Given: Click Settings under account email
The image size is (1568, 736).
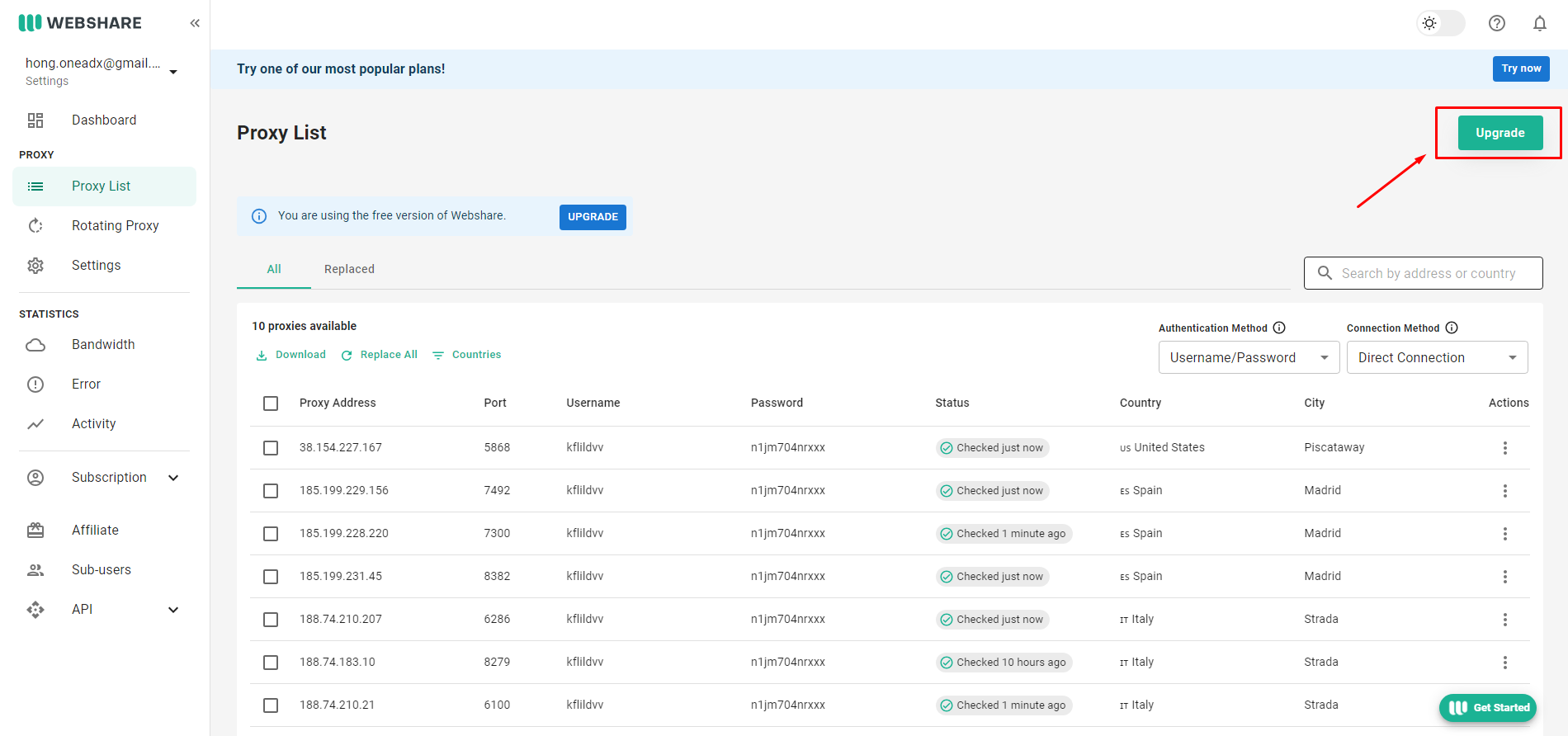Looking at the screenshot, I should point(47,81).
